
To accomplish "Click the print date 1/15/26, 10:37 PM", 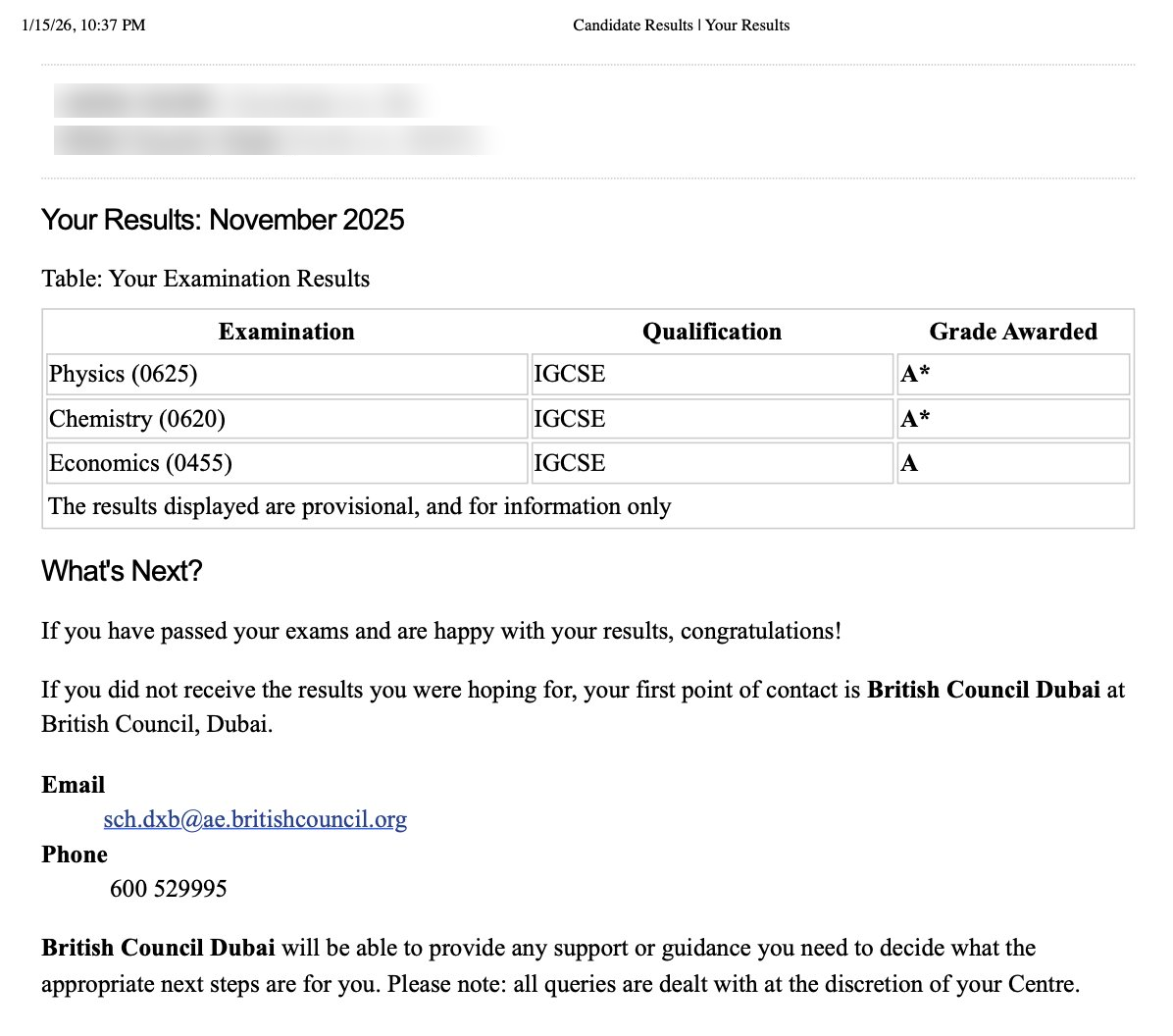I will (x=83, y=26).
